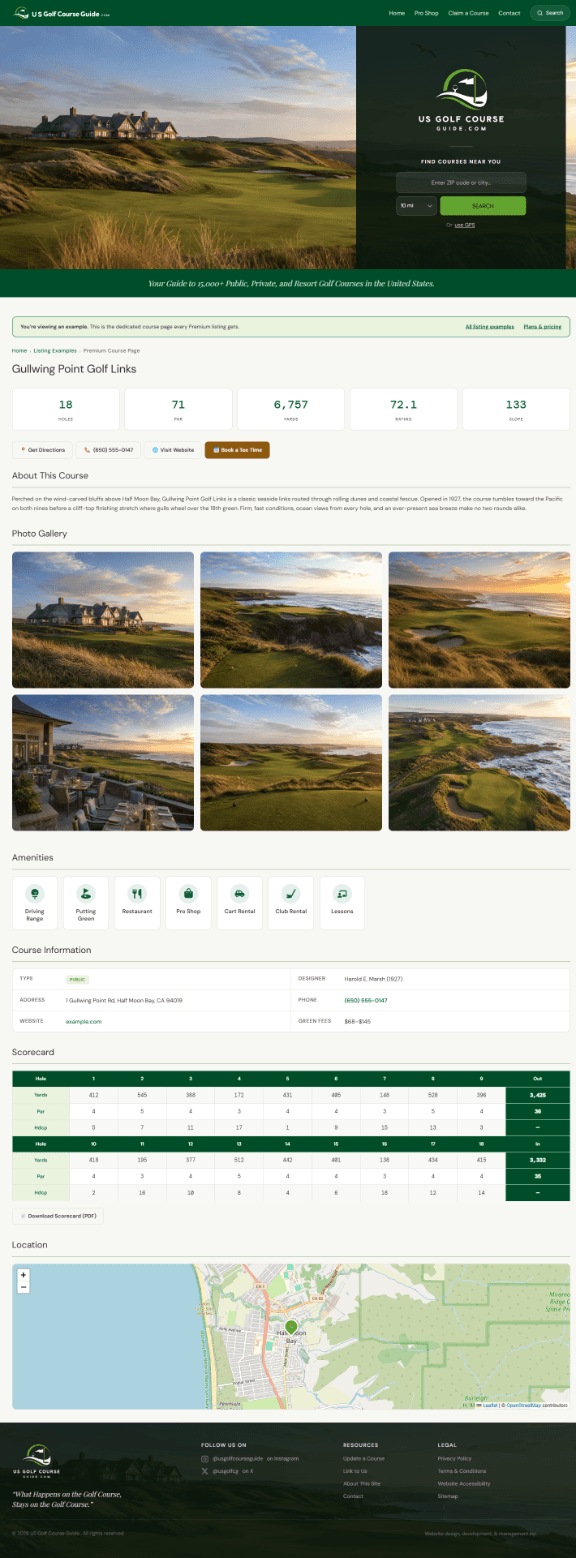Click the Driving Range amenity icon
The width and height of the screenshot is (576, 1558).
pyautogui.click(x=35, y=893)
